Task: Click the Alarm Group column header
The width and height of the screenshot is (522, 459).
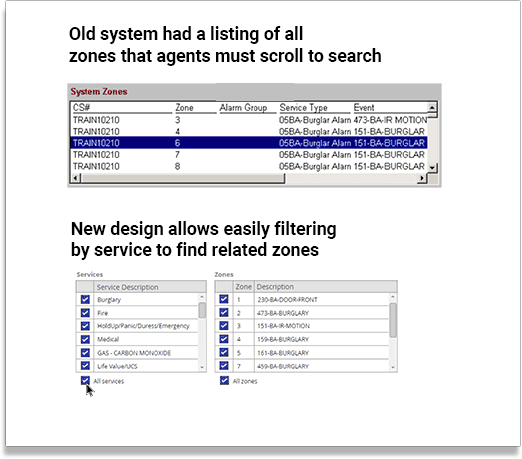Action: pyautogui.click(x=248, y=108)
